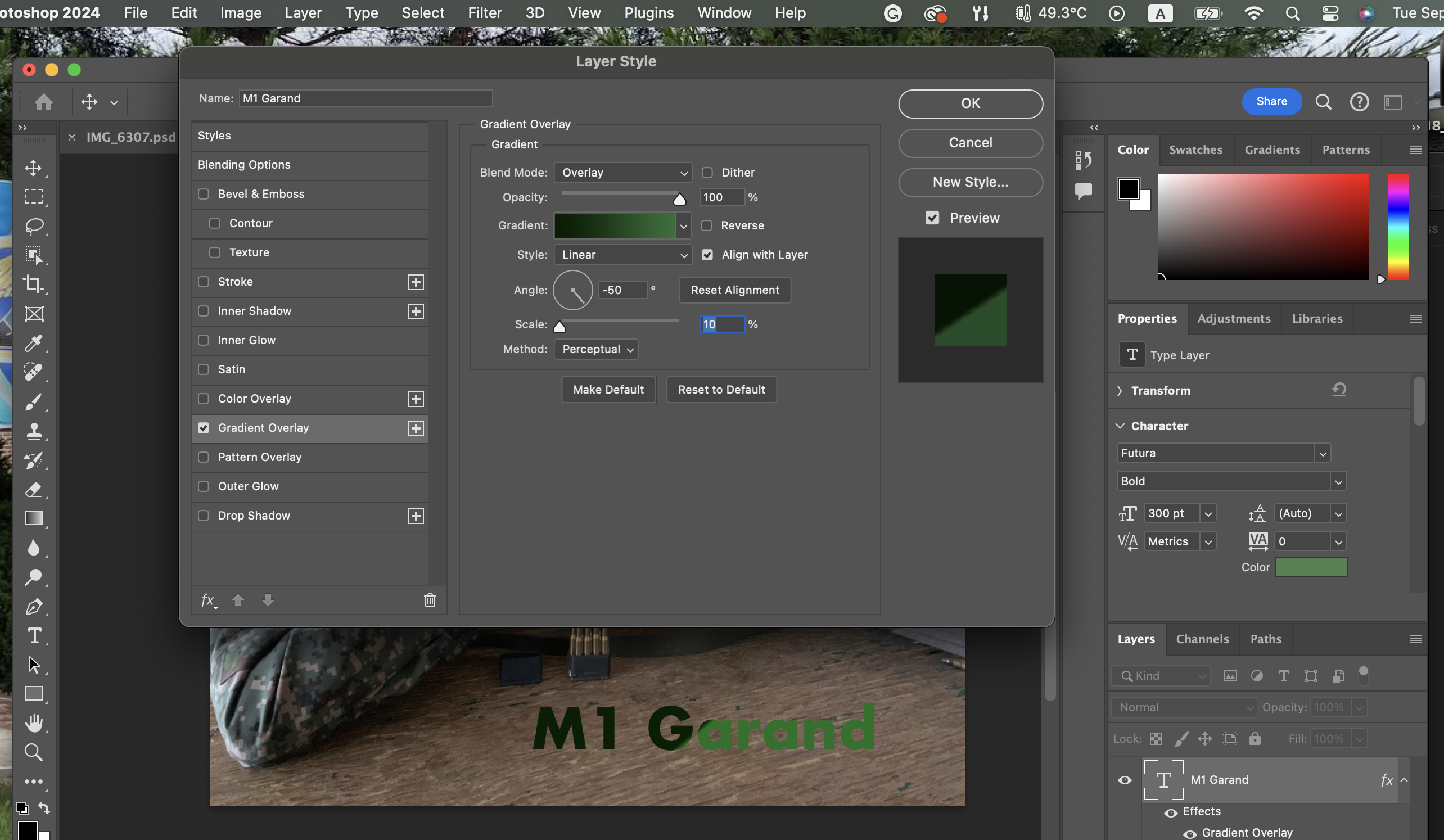Click the Angle value input field

click(x=622, y=290)
